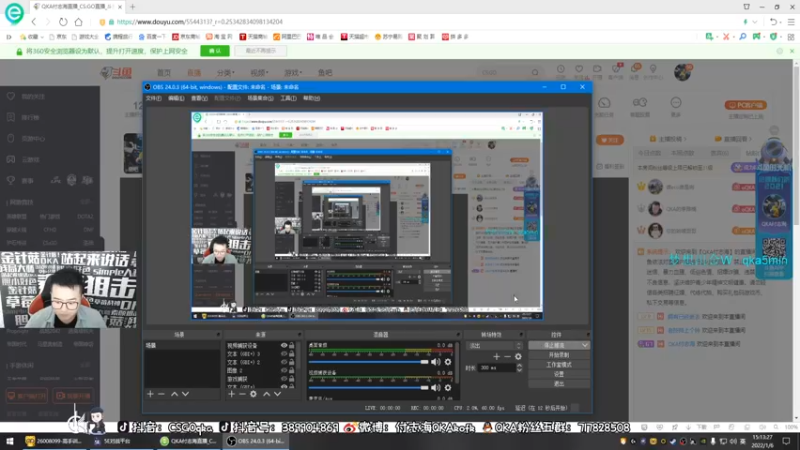
Task: Open user avatar in Douyu header
Action: [x=682, y=72]
